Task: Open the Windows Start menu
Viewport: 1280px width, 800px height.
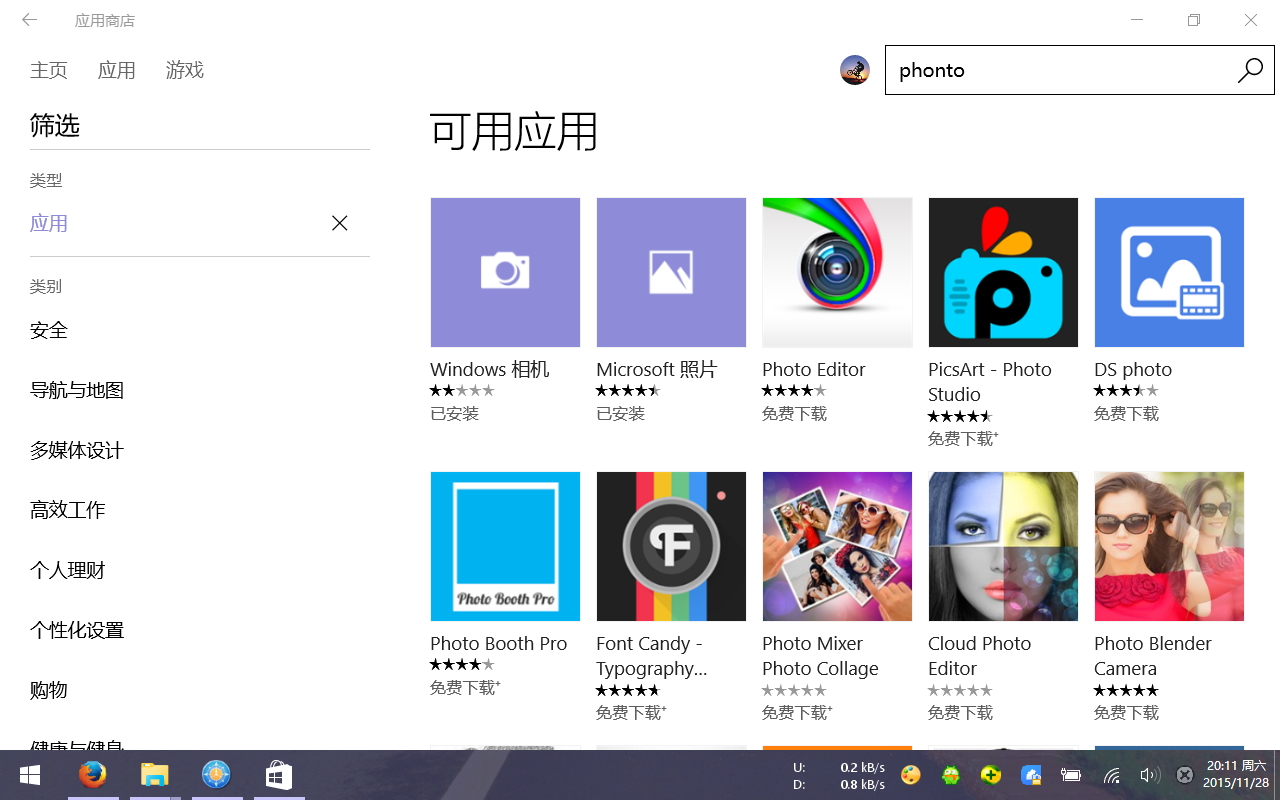Action: tap(30, 775)
